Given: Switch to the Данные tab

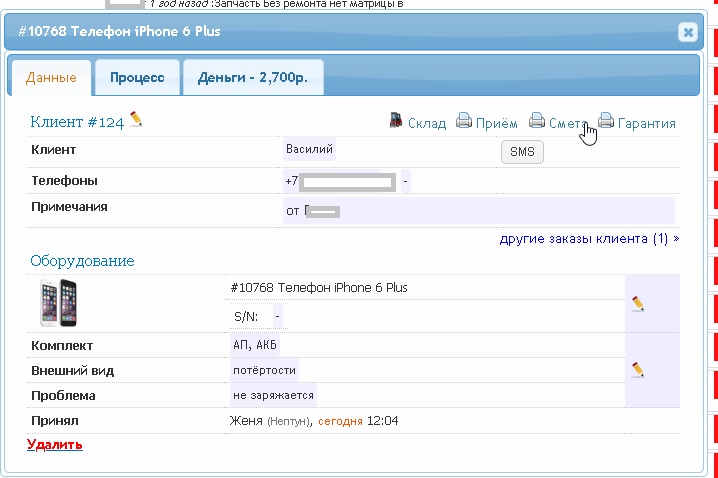Looking at the screenshot, I should pos(51,77).
